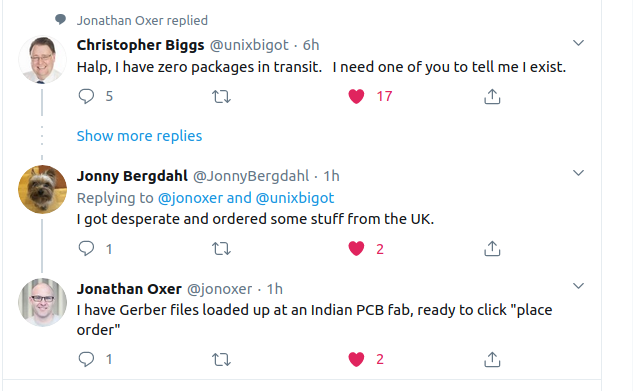Image resolution: width=633 pixels, height=391 pixels.
Task: Share Jonathan Oxer's Gerber files tweet
Action: coord(492,359)
